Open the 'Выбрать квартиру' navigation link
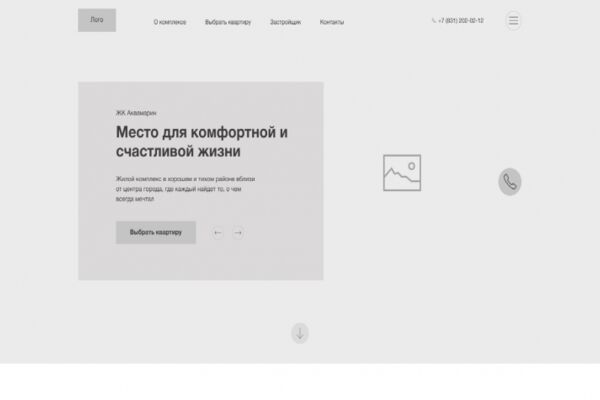The width and height of the screenshot is (600, 400). click(228, 22)
